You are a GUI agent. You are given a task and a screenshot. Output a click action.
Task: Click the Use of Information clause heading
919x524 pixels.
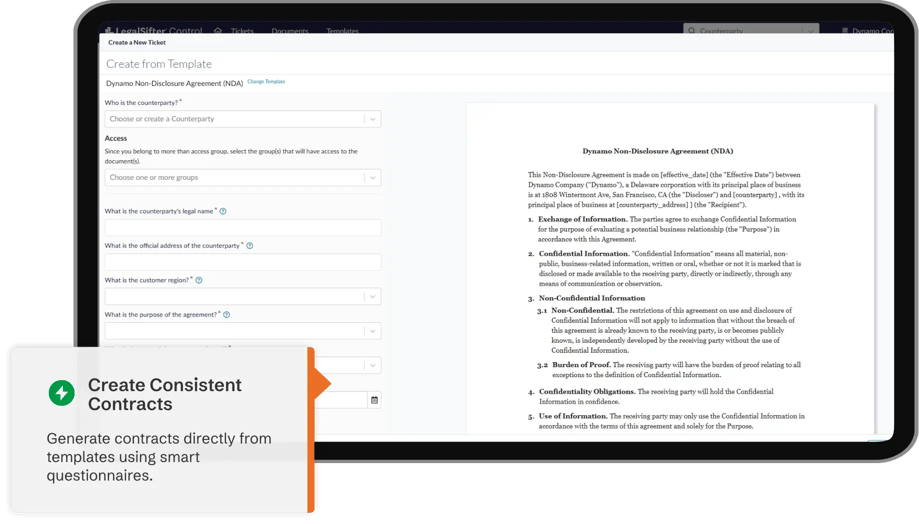[x=573, y=416]
